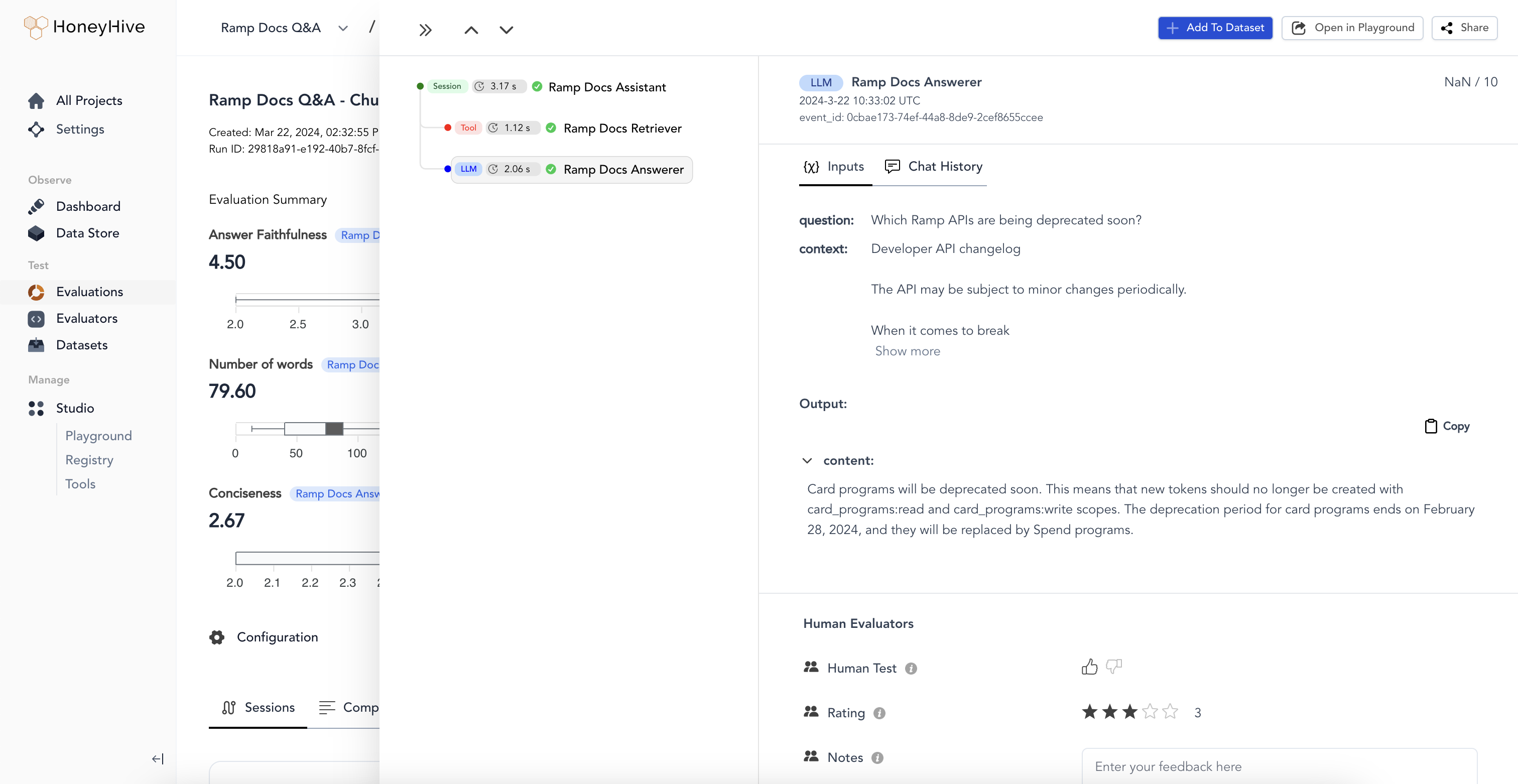Click the Conciseness box plot
Screen dimensions: 1518x784
coord(307,558)
